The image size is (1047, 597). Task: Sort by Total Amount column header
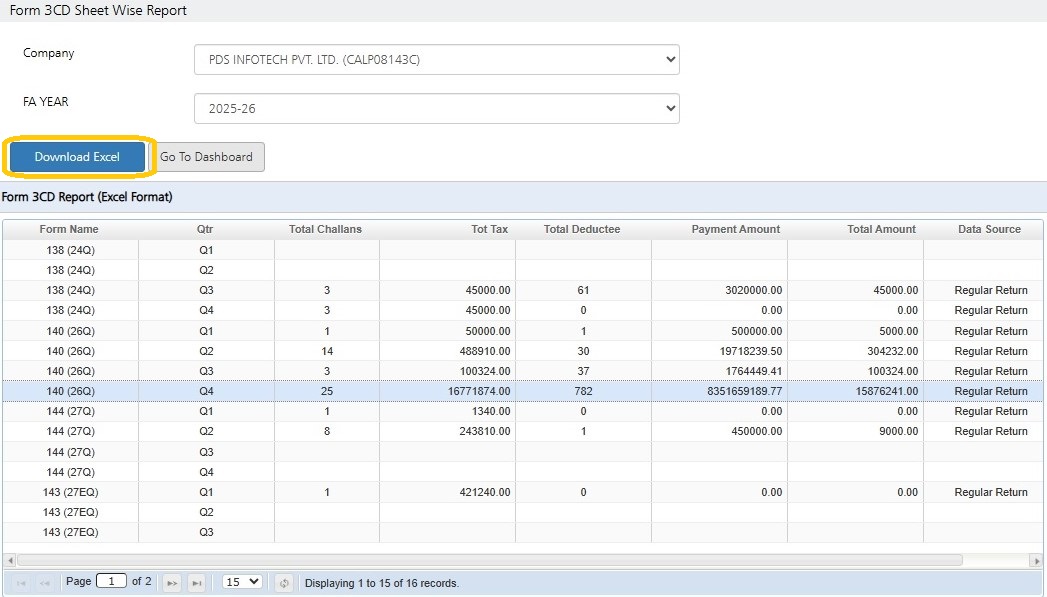pyautogui.click(x=881, y=229)
